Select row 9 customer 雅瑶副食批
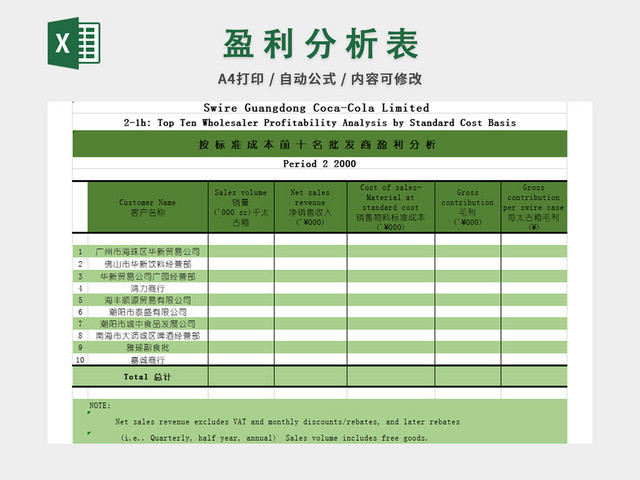This screenshot has height=480, width=640. pos(148,347)
